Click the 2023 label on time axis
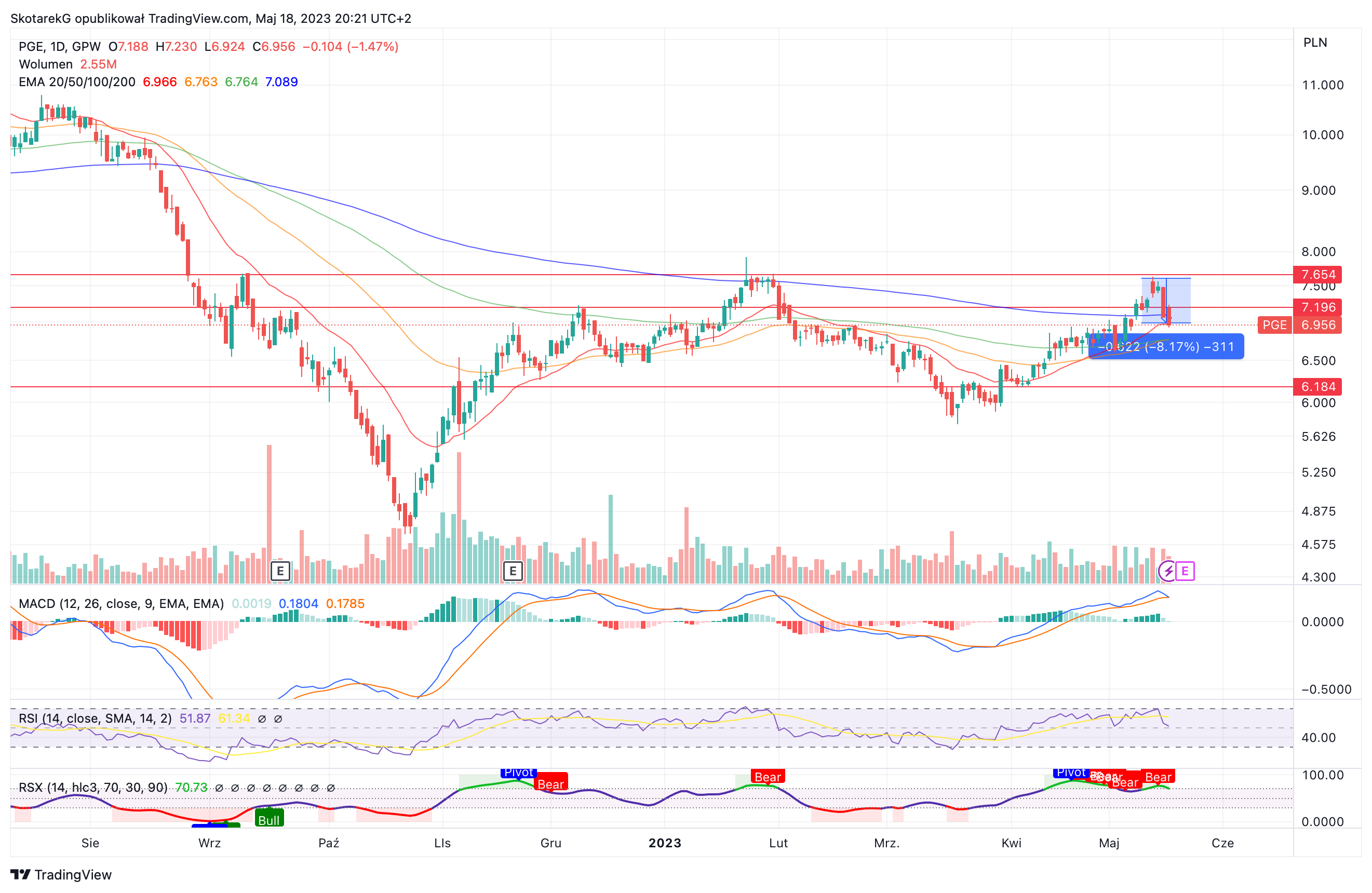Image resolution: width=1372 pixels, height=893 pixels. [x=665, y=843]
